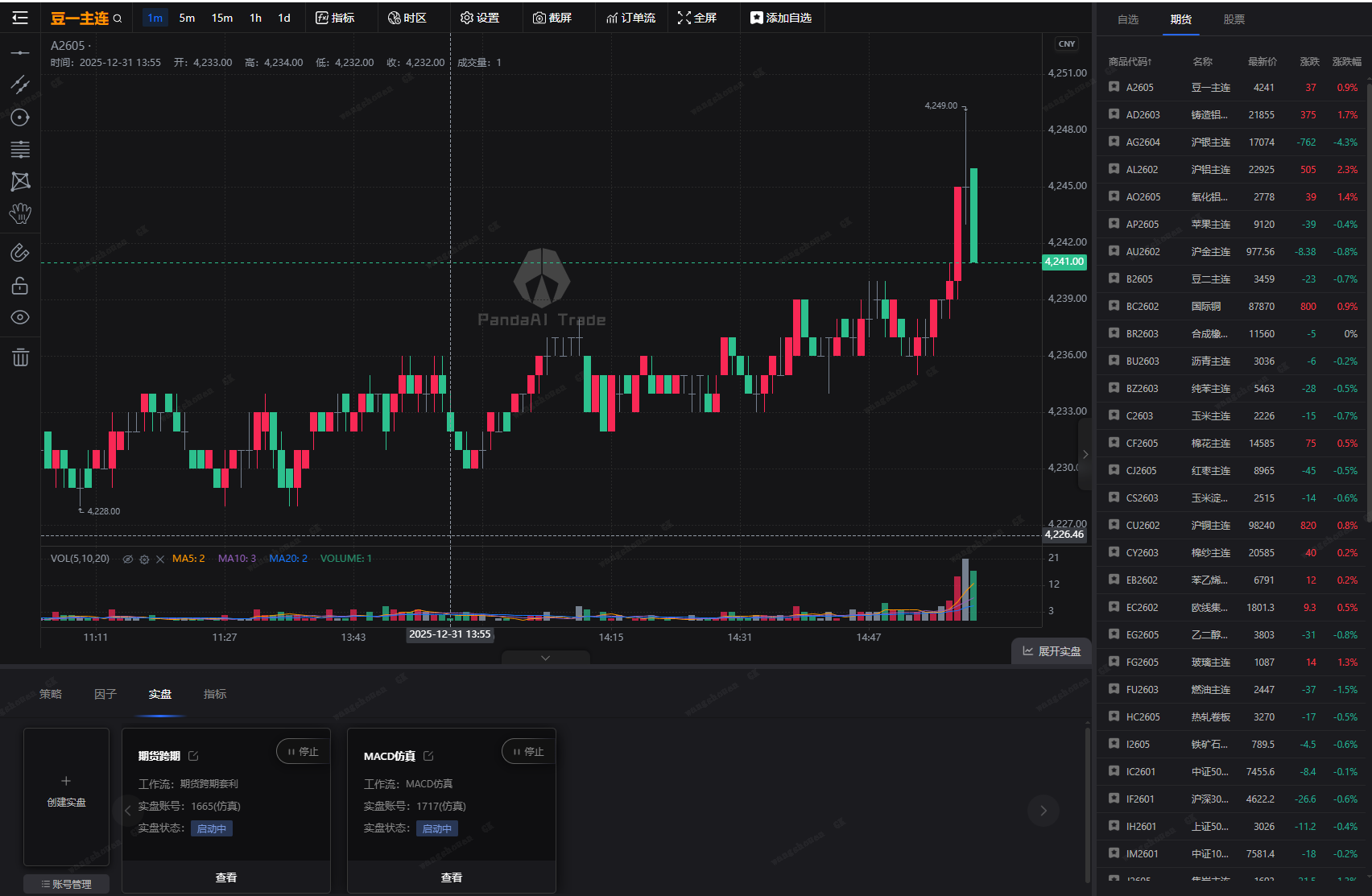The image size is (1372, 896).
Task: Edit the MACD仿真 strategy name
Action: 428,756
